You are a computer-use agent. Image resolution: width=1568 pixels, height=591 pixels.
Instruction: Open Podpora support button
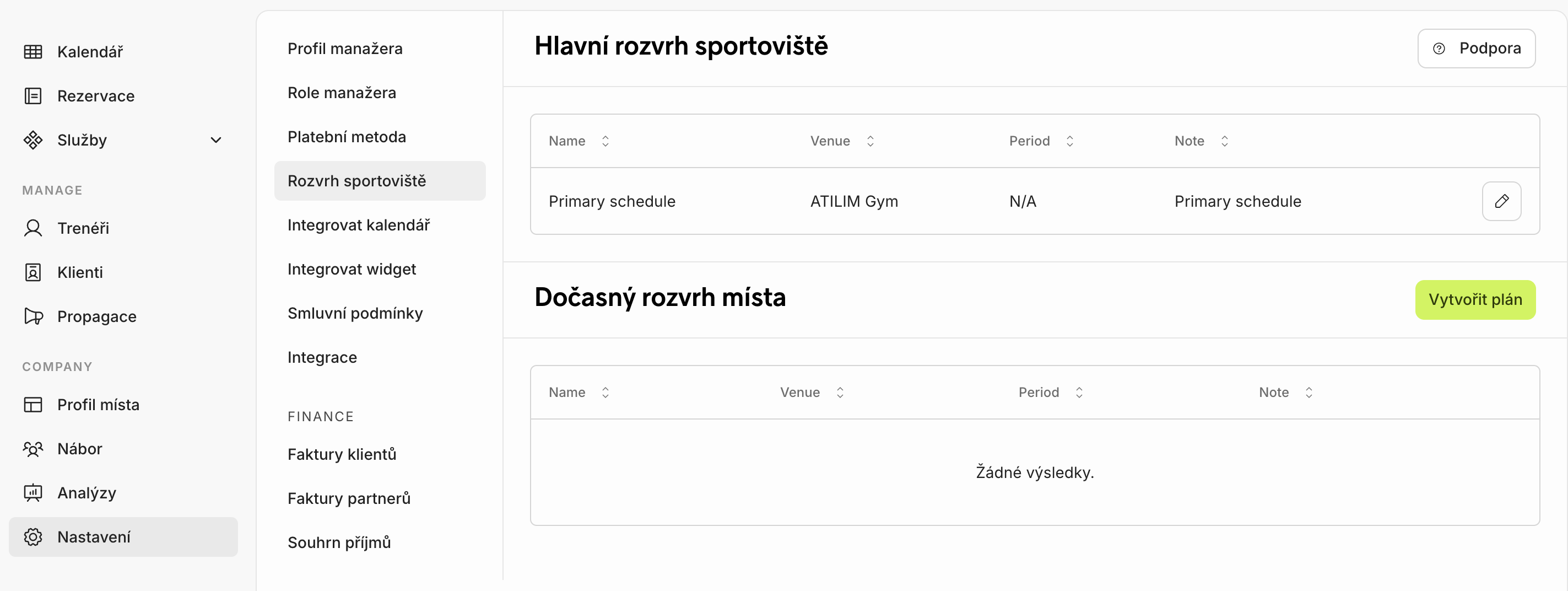pyautogui.click(x=1476, y=48)
